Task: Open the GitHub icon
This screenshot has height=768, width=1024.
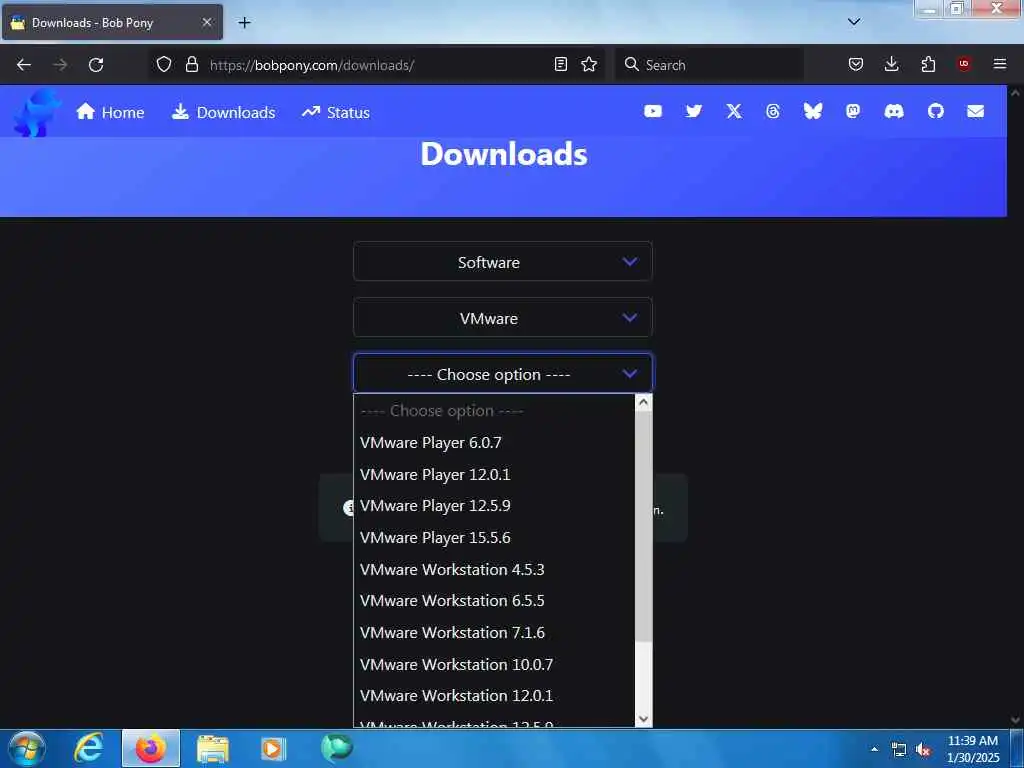Action: tap(935, 112)
